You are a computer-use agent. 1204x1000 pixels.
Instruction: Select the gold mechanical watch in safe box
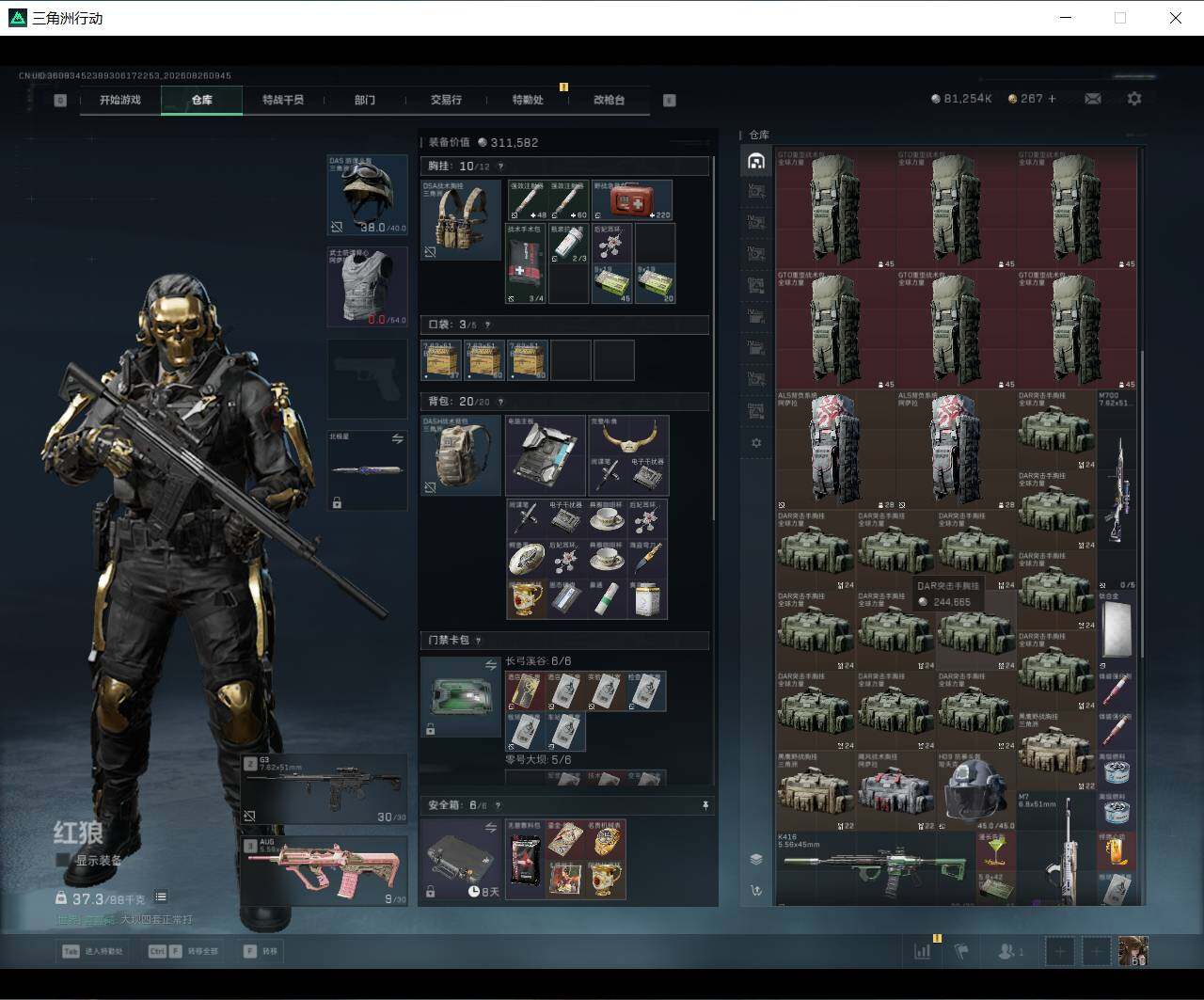(x=606, y=841)
